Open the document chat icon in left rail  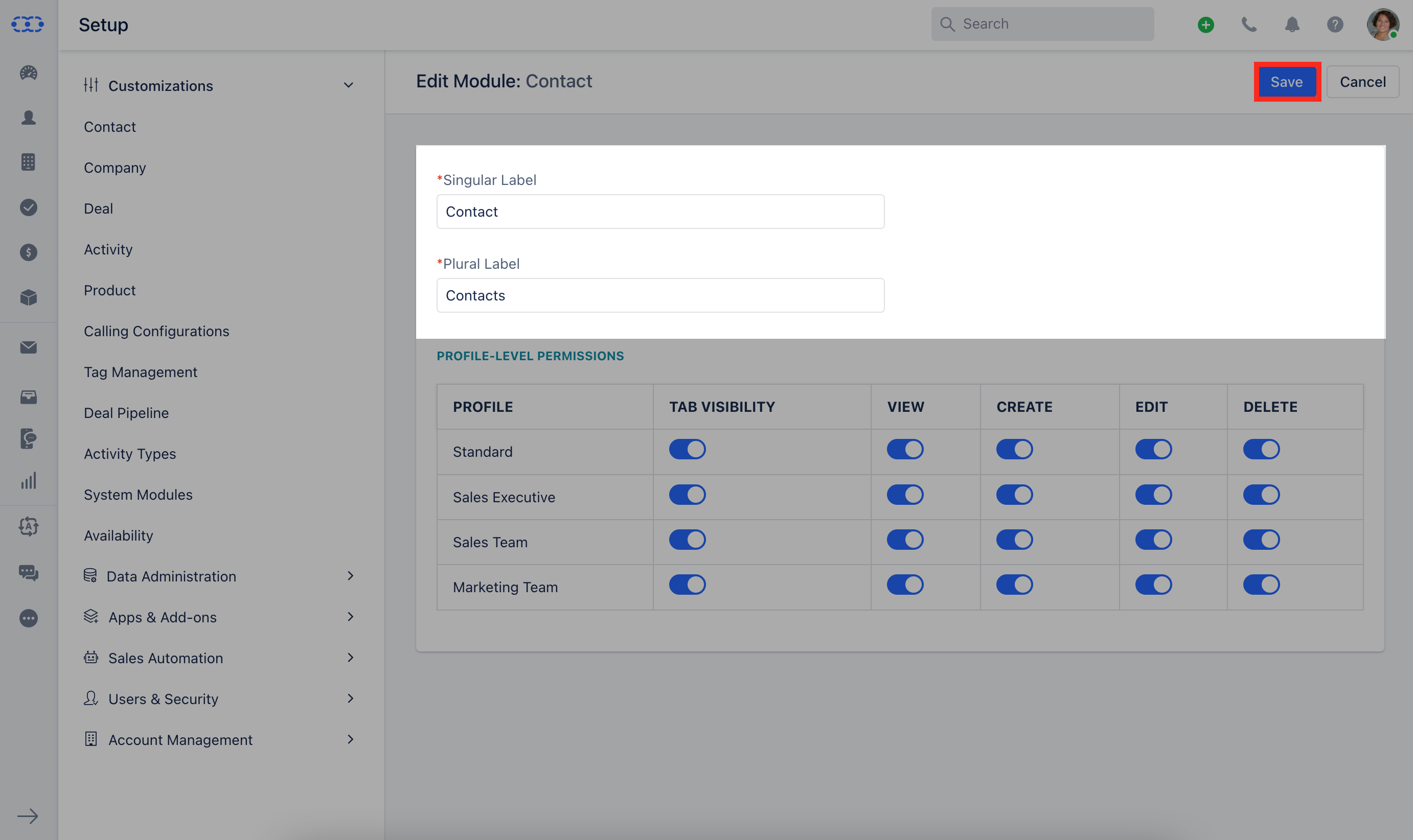pyautogui.click(x=28, y=439)
